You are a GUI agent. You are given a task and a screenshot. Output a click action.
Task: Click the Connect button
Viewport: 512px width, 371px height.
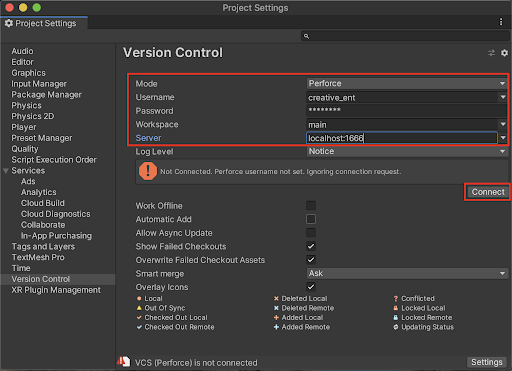(x=488, y=192)
